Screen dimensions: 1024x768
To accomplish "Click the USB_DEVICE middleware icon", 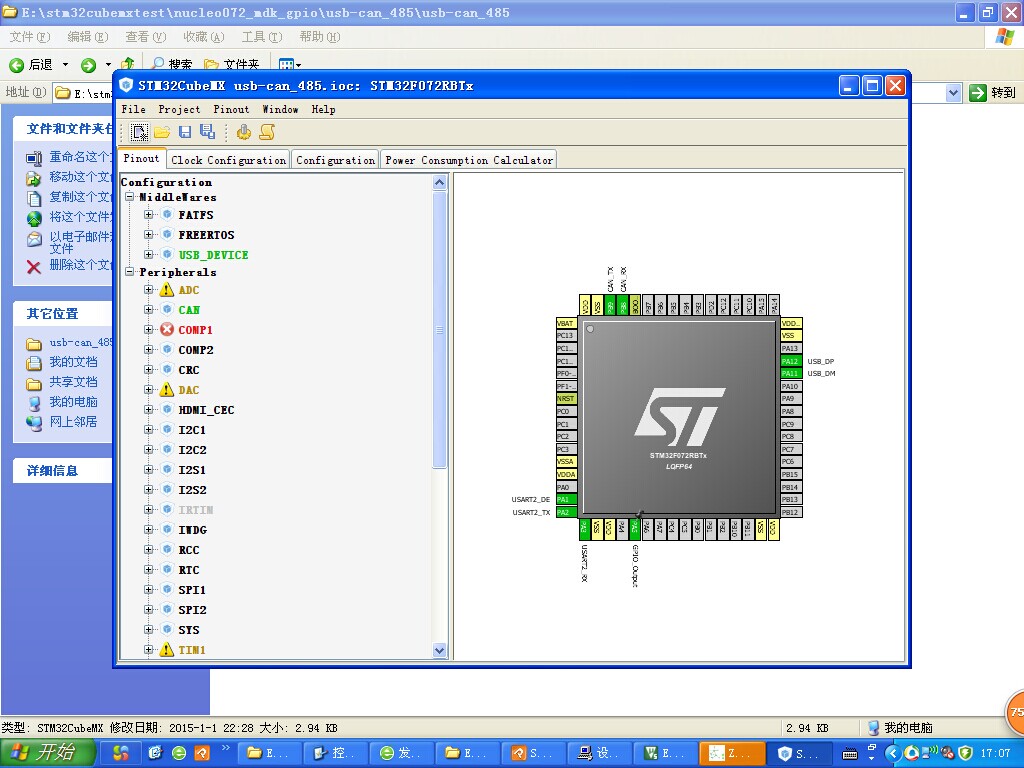I will (x=167, y=254).
